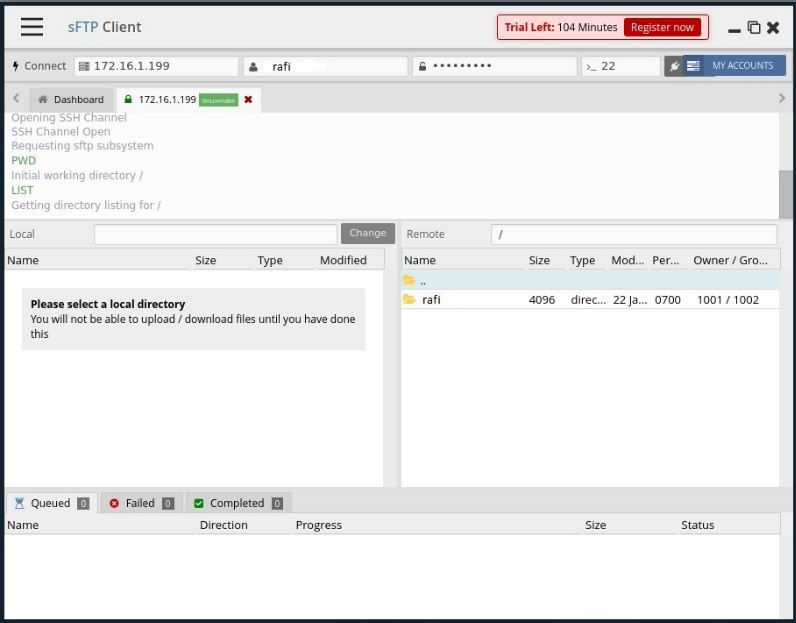Minimize the sFTP Client window
Screen dimensions: 796x623
(734, 30)
